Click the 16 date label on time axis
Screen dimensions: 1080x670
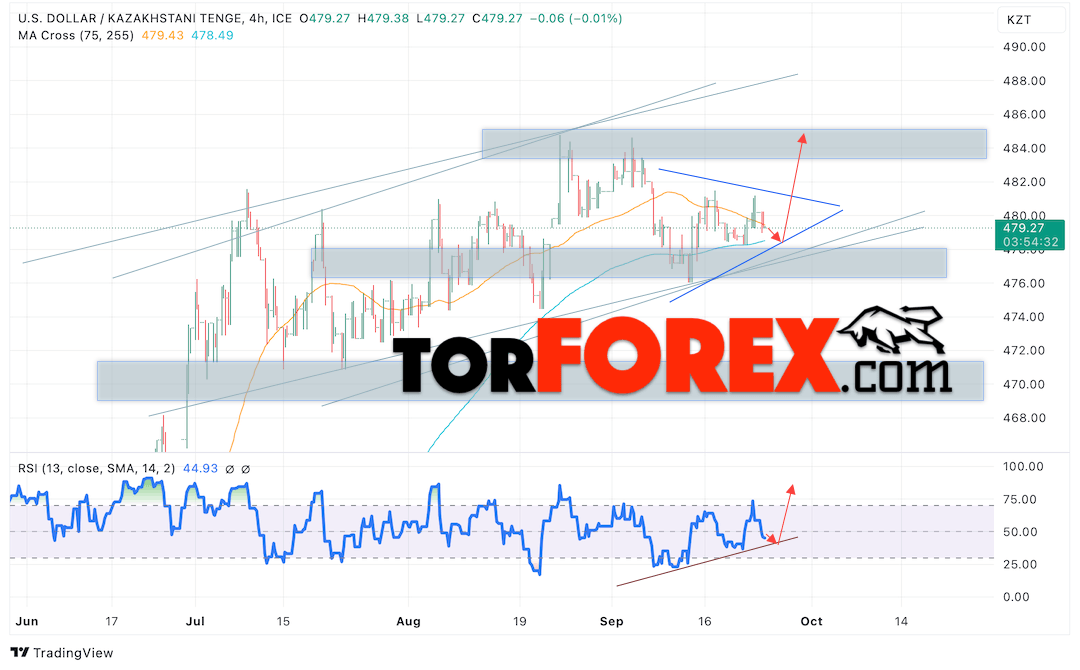[704, 621]
